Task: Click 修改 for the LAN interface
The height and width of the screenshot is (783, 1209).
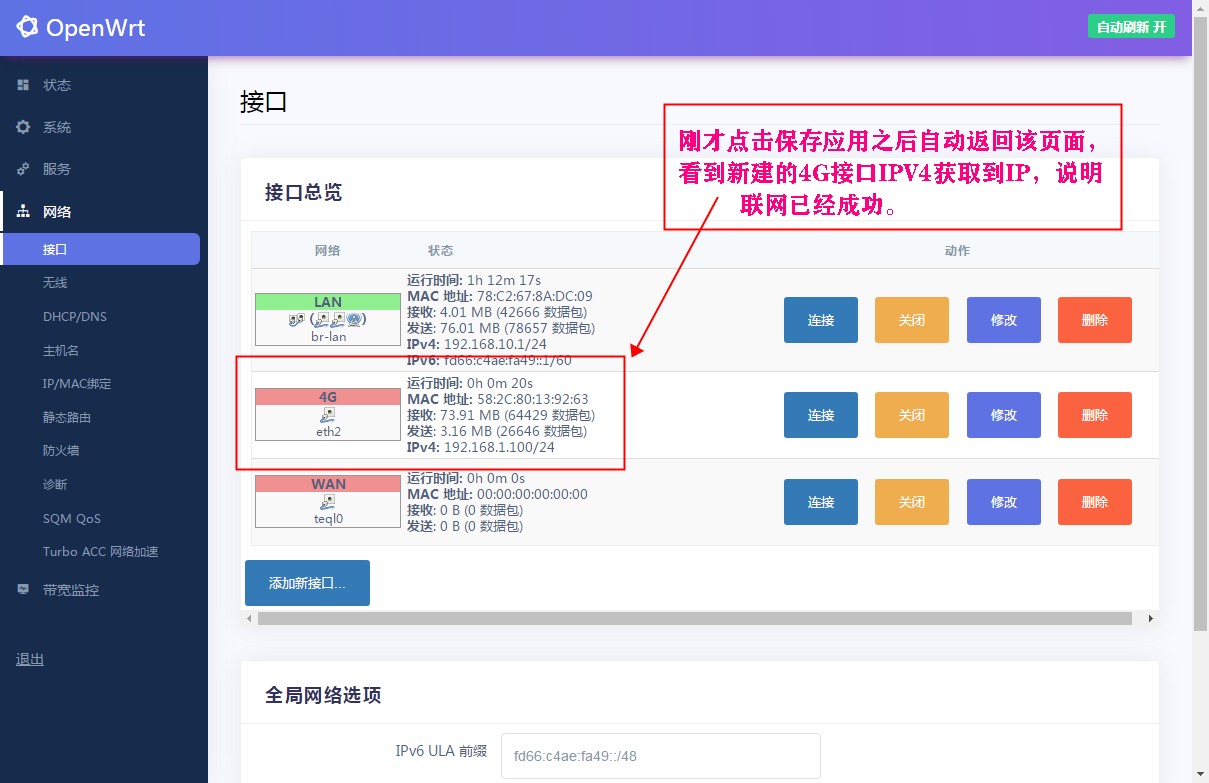Action: coord(1004,320)
